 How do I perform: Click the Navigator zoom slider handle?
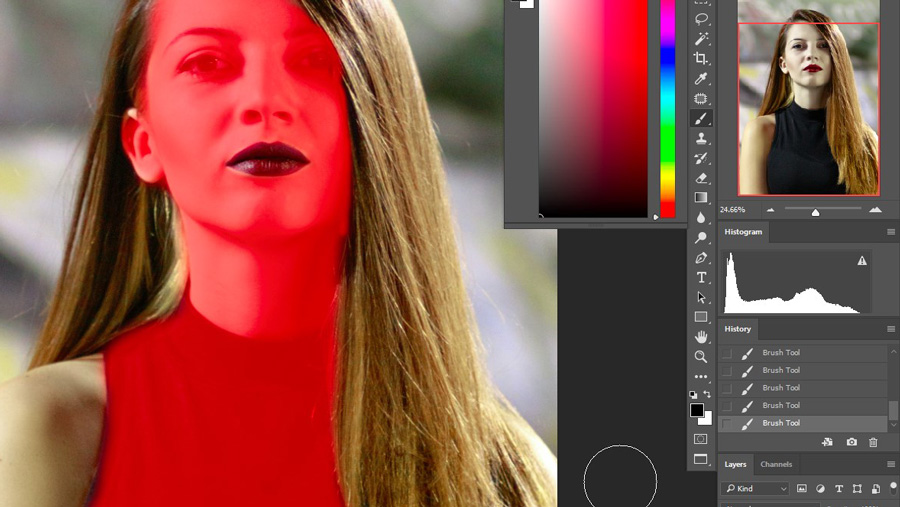click(x=815, y=212)
